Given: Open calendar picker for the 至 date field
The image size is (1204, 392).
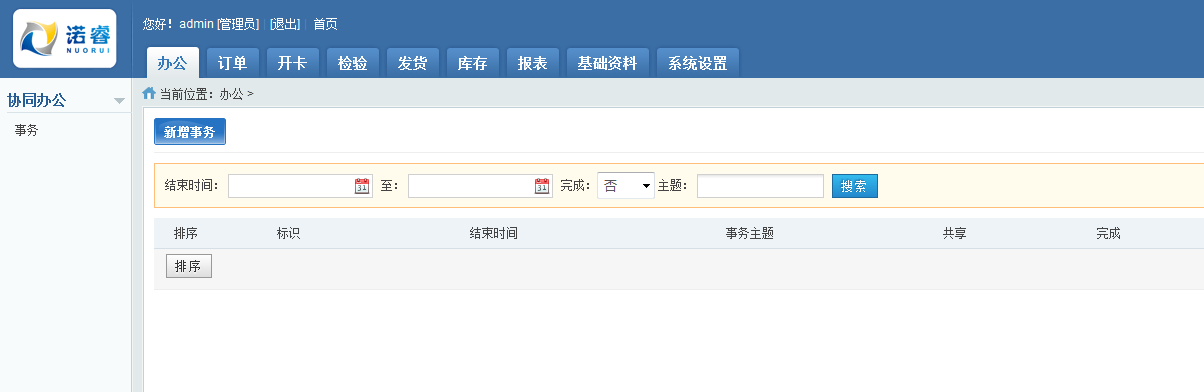Looking at the screenshot, I should point(542,186).
